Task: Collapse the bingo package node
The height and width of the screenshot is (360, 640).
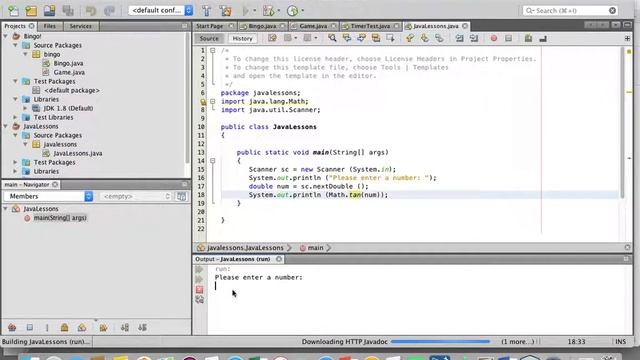Action: (x=25, y=54)
